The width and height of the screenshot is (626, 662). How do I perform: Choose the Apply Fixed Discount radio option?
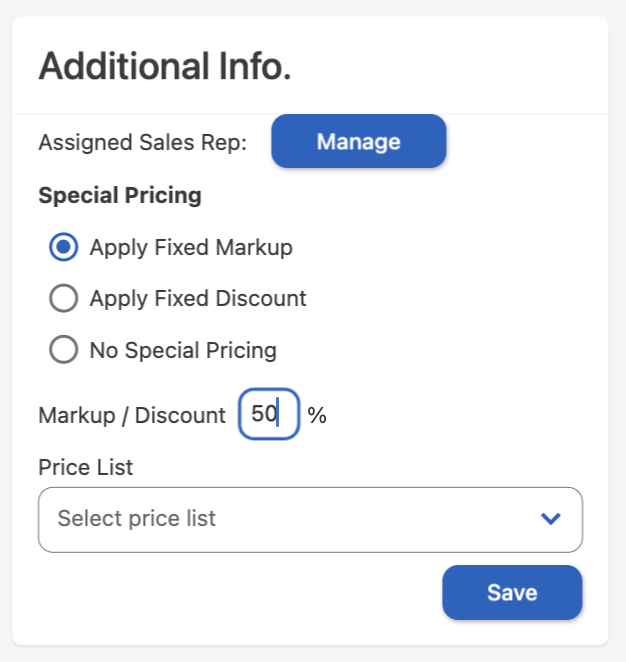tap(64, 298)
